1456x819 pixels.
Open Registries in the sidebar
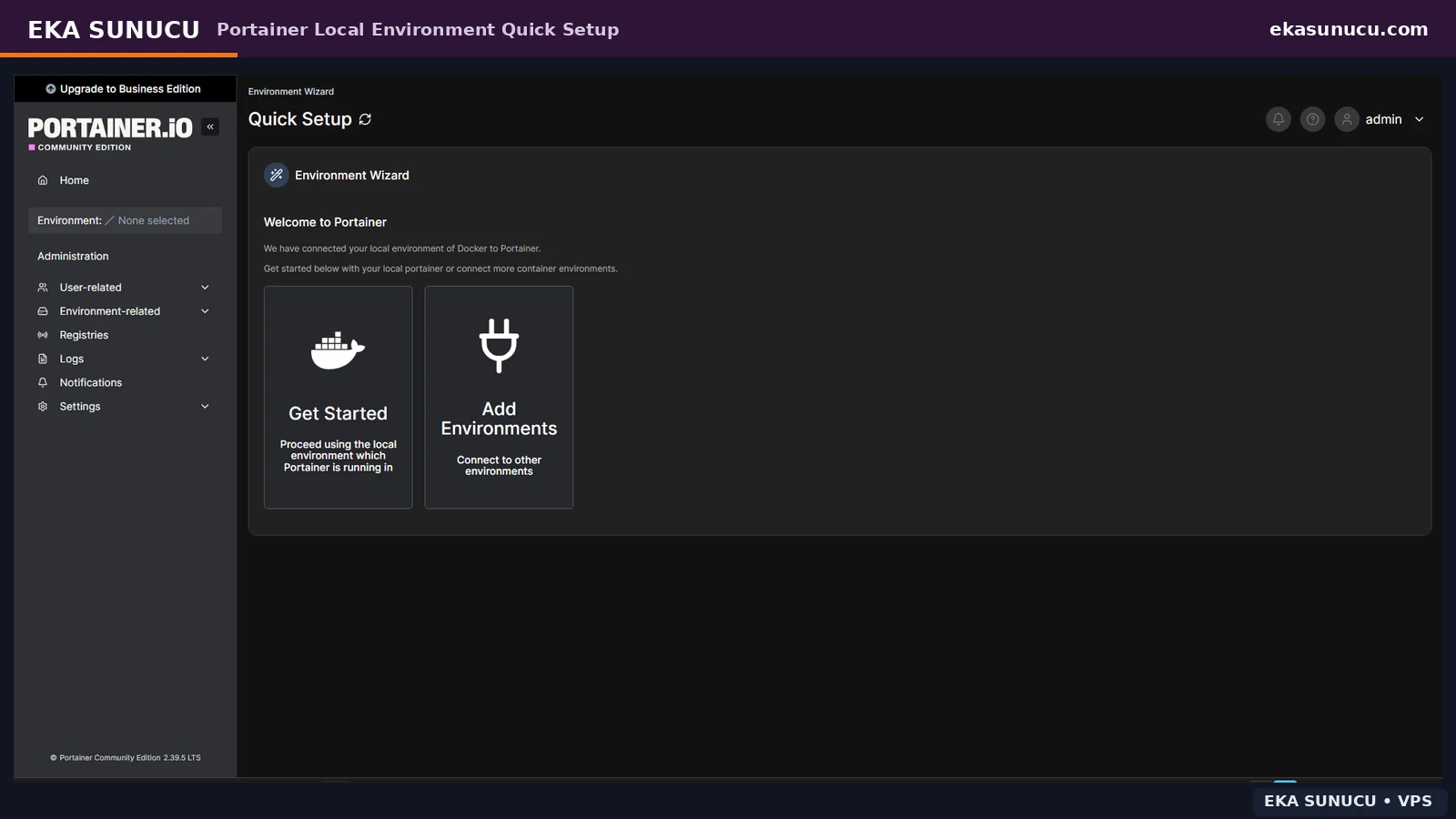point(125,335)
